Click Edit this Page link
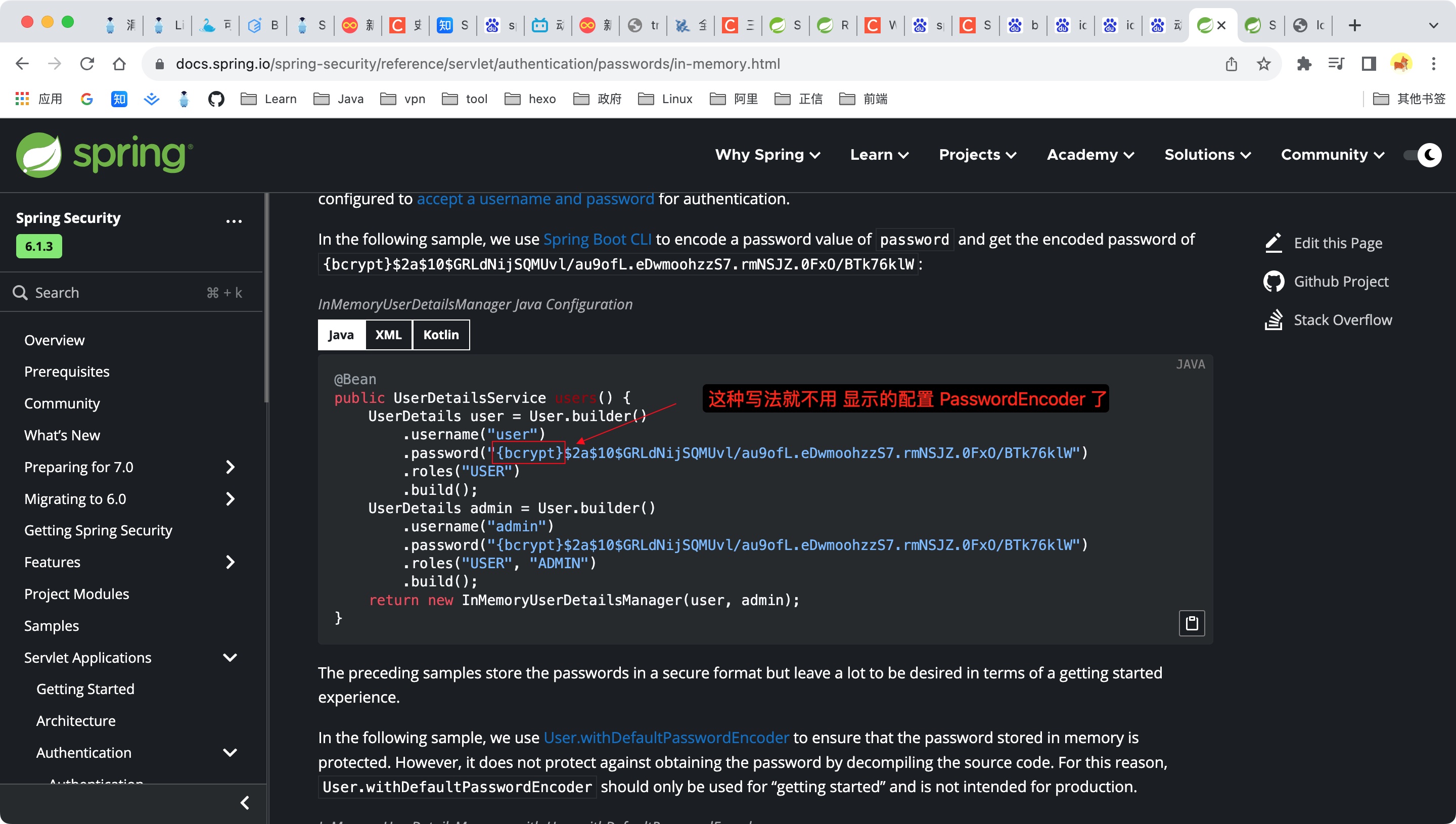1456x824 pixels. (x=1324, y=243)
